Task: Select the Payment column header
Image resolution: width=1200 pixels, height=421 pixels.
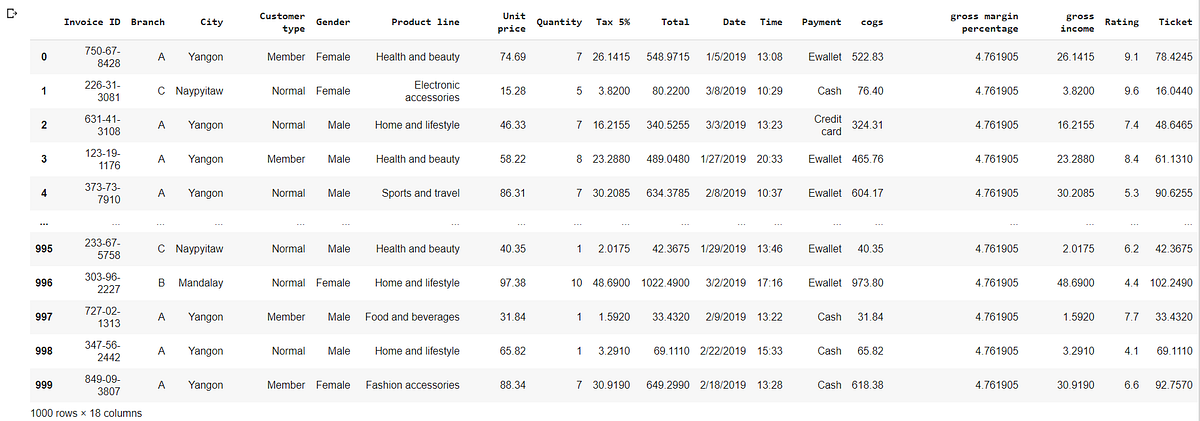Action: (821, 22)
